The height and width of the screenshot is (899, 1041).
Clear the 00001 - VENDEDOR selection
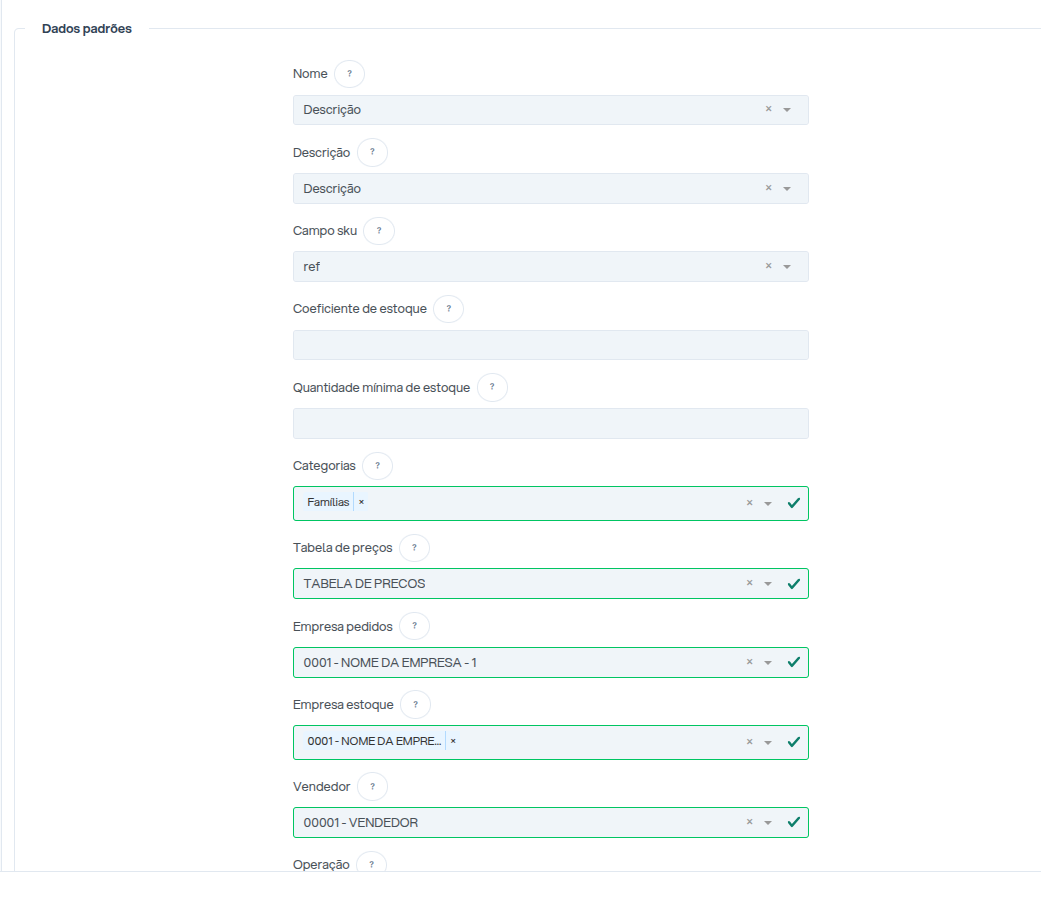(750, 822)
